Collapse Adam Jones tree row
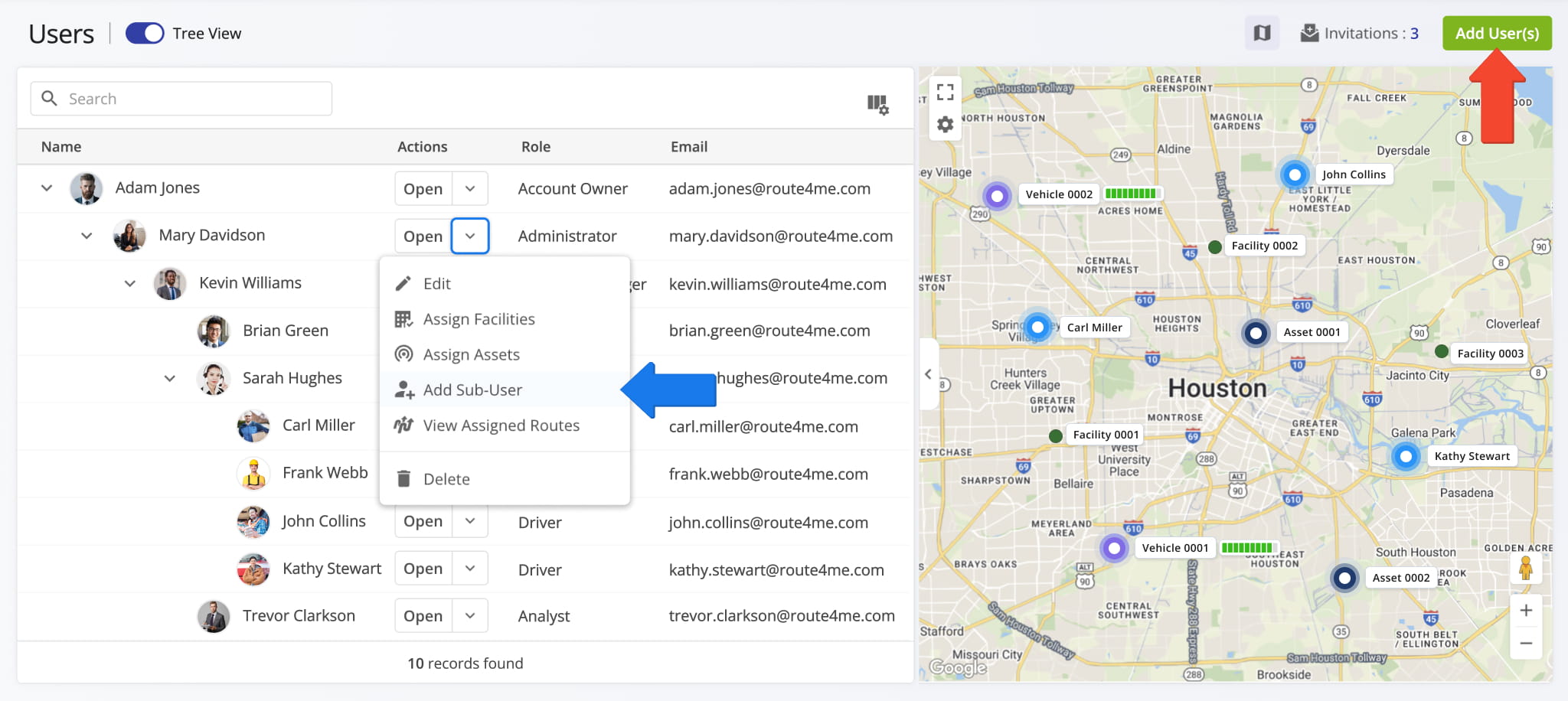The width and height of the screenshot is (1568, 701). [47, 188]
